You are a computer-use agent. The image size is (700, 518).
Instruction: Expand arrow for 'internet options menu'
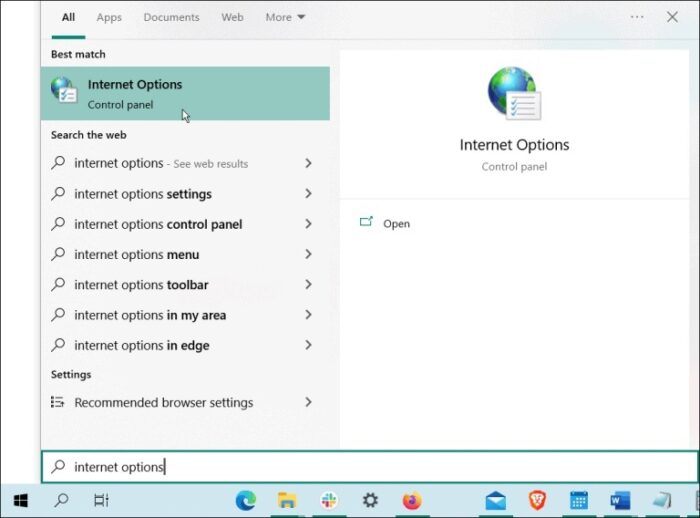(308, 254)
